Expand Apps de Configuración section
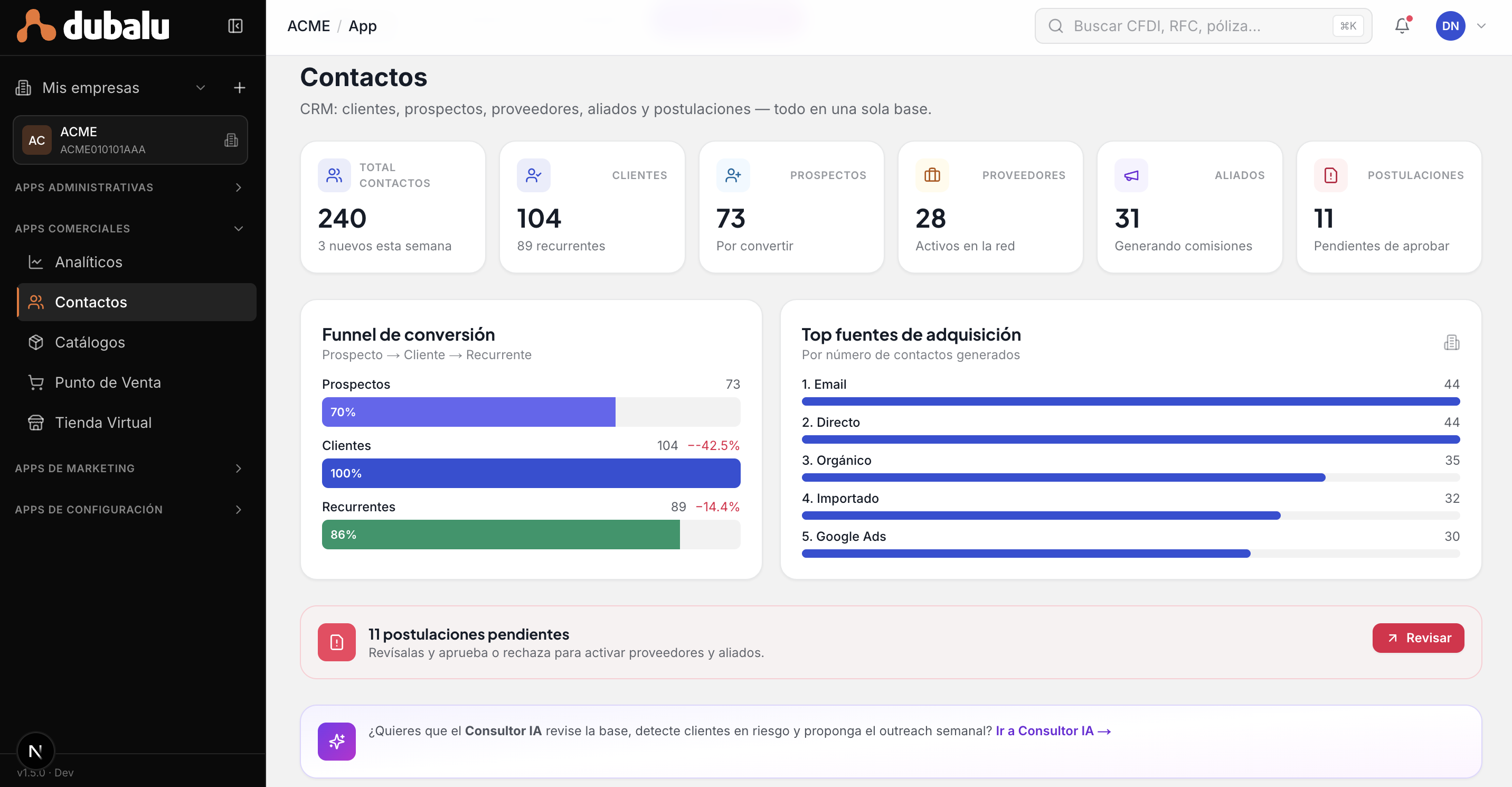 (x=238, y=509)
